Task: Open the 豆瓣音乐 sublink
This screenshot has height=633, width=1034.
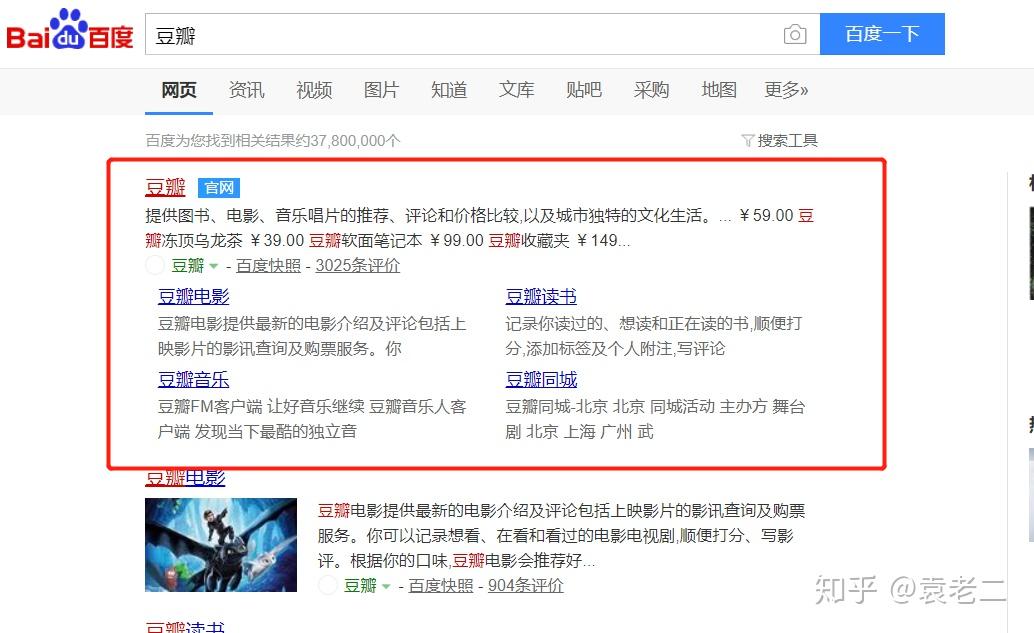Action: [193, 380]
